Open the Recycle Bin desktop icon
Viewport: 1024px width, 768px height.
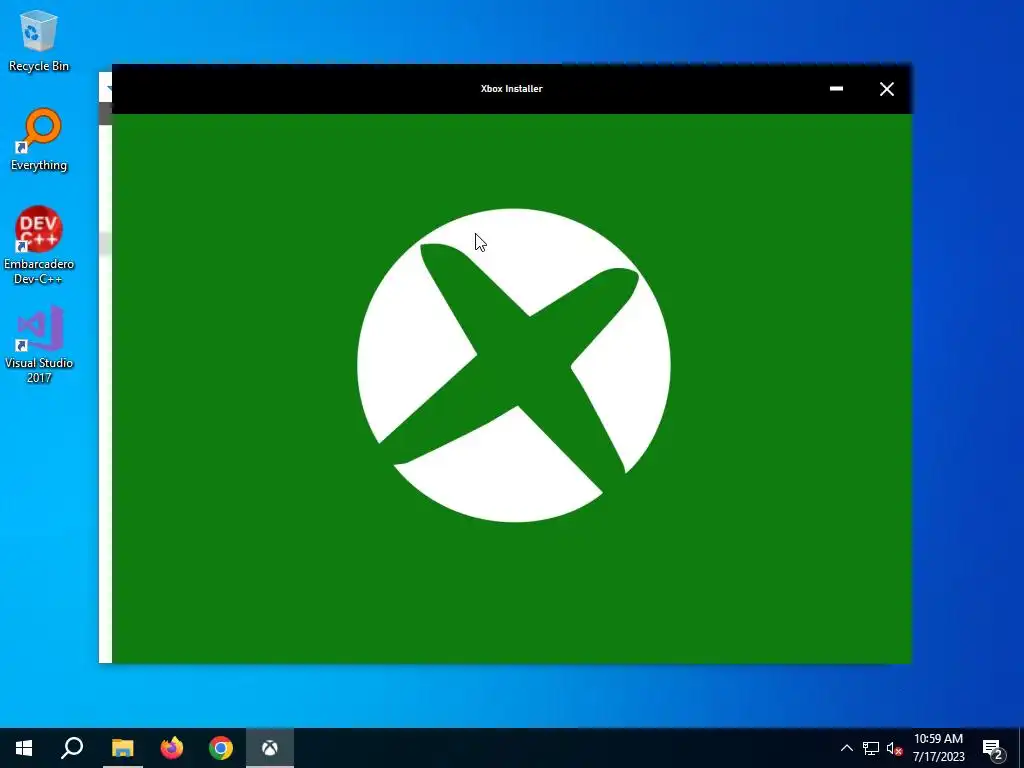(x=39, y=40)
